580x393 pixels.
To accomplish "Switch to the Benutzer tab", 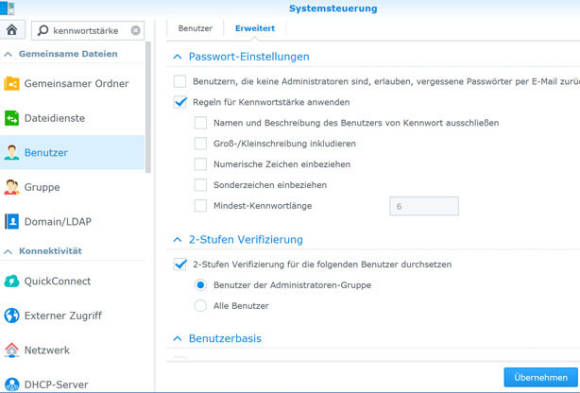I will tap(195, 28).
